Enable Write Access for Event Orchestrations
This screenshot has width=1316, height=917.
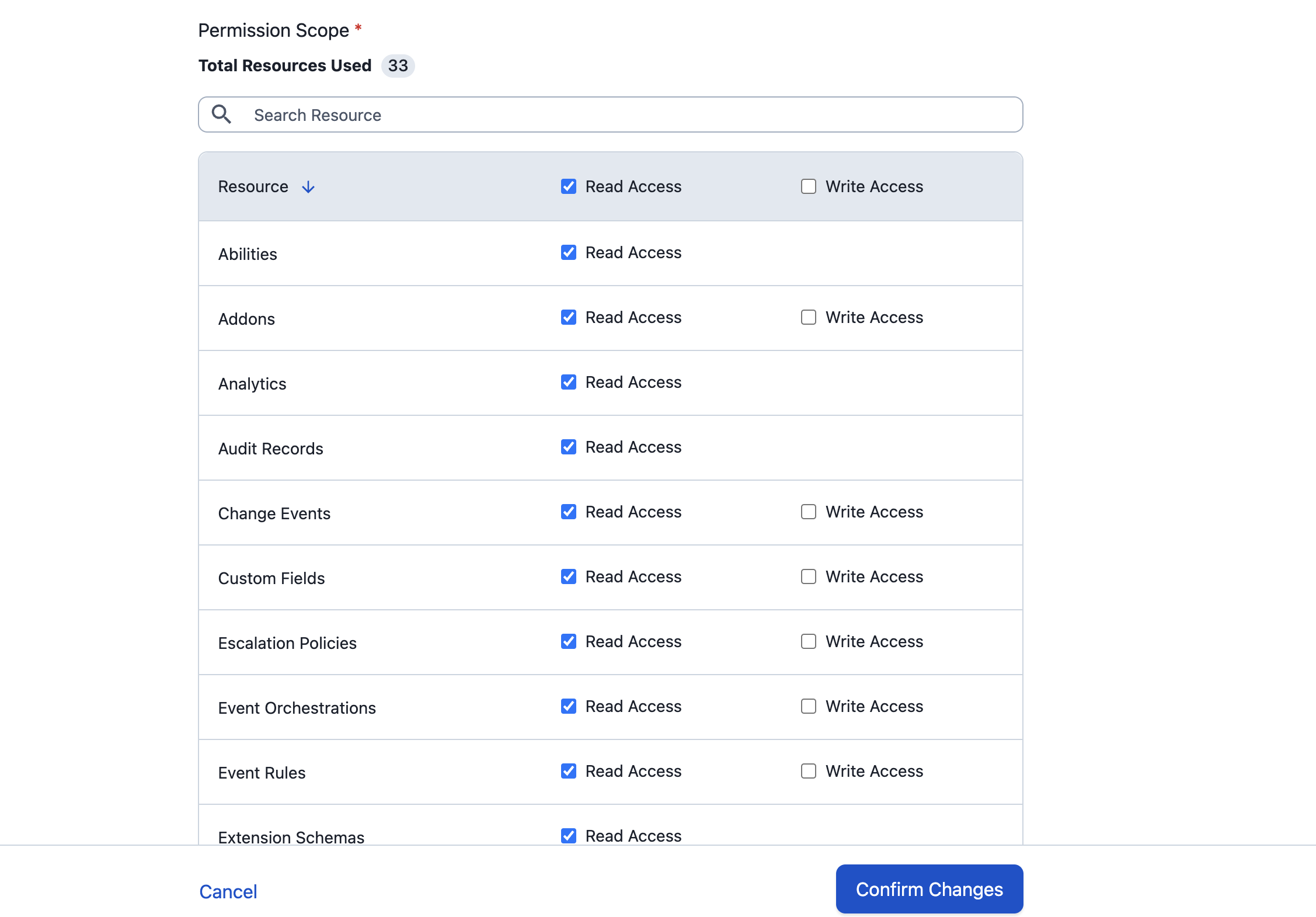(808, 706)
